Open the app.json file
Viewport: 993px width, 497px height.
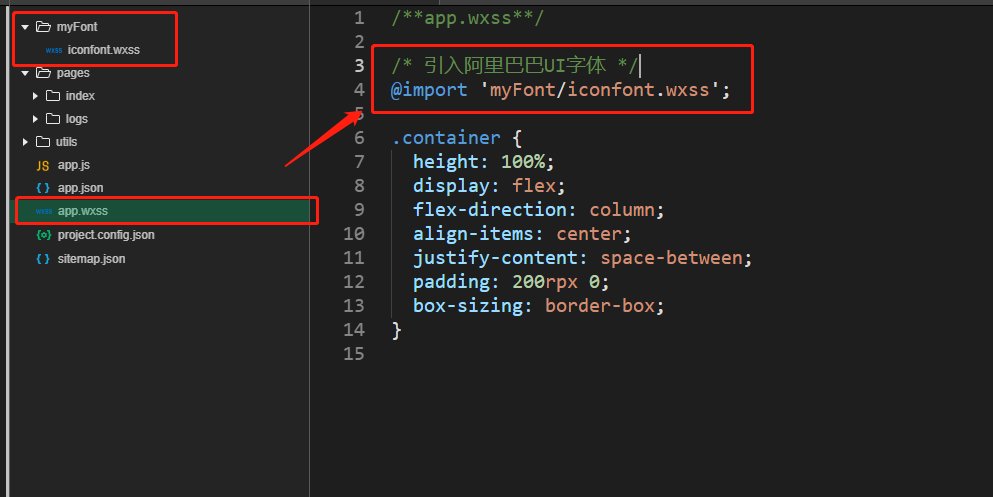80,188
